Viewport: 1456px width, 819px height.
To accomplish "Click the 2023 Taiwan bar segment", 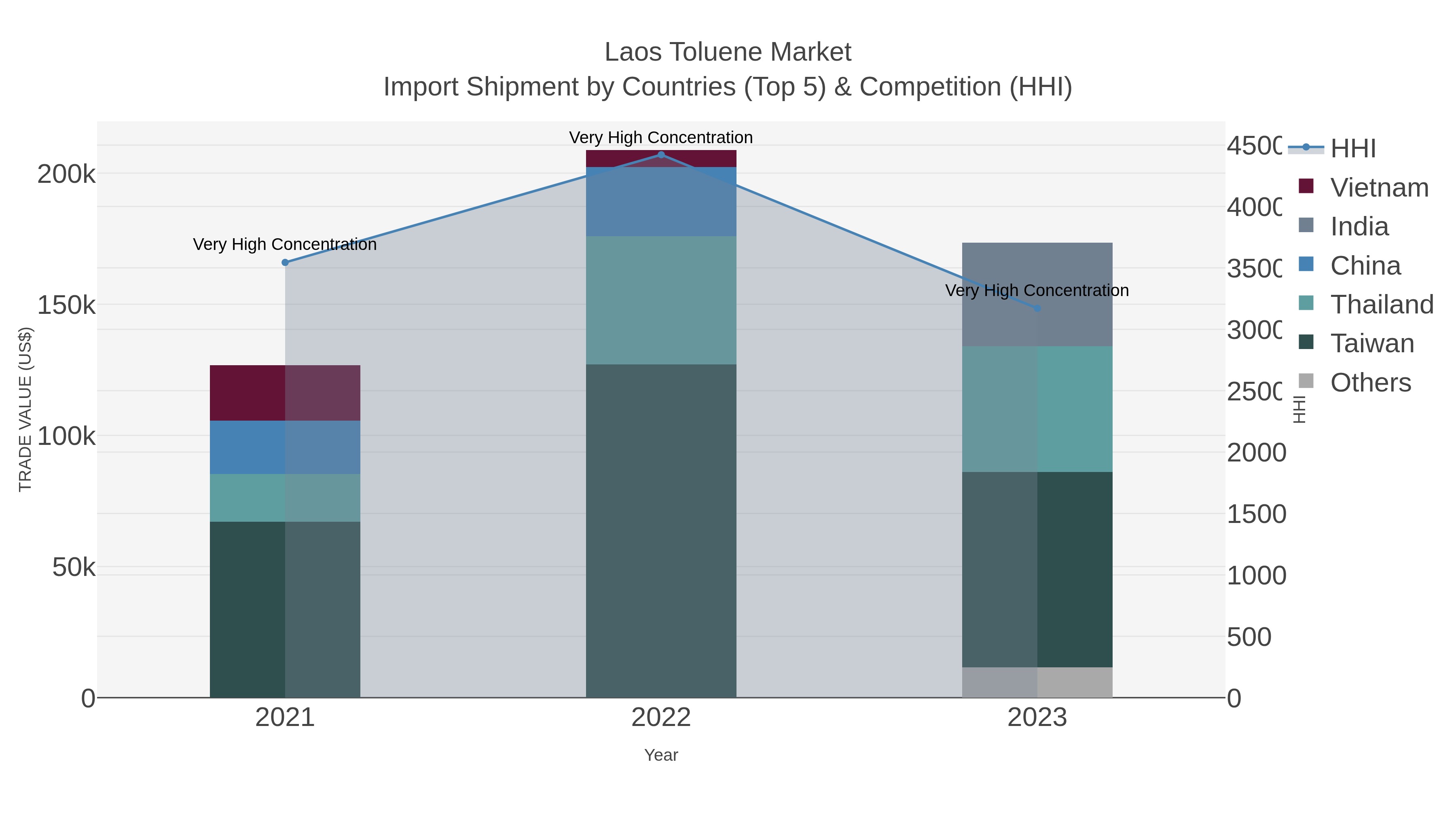I will coord(1037,570).
